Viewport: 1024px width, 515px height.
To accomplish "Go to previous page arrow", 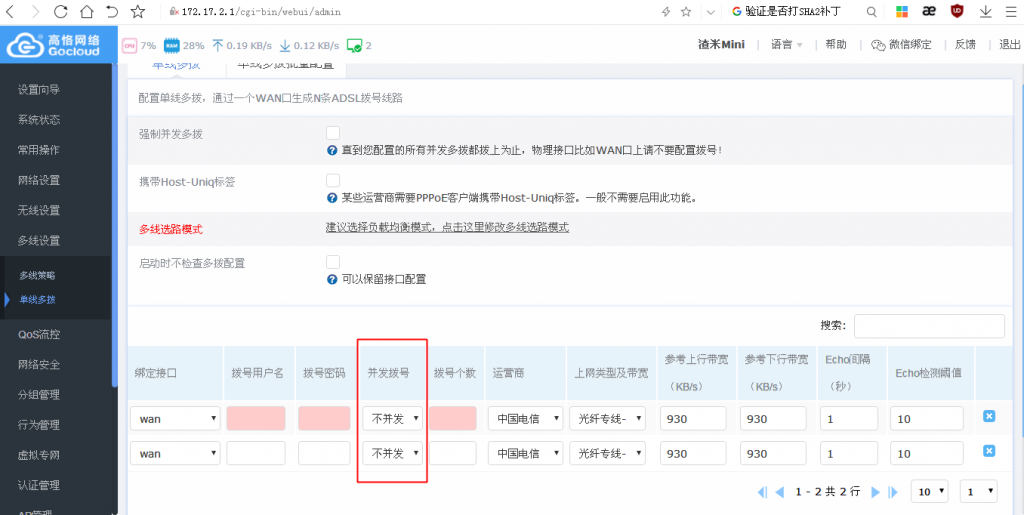I will [x=779, y=492].
